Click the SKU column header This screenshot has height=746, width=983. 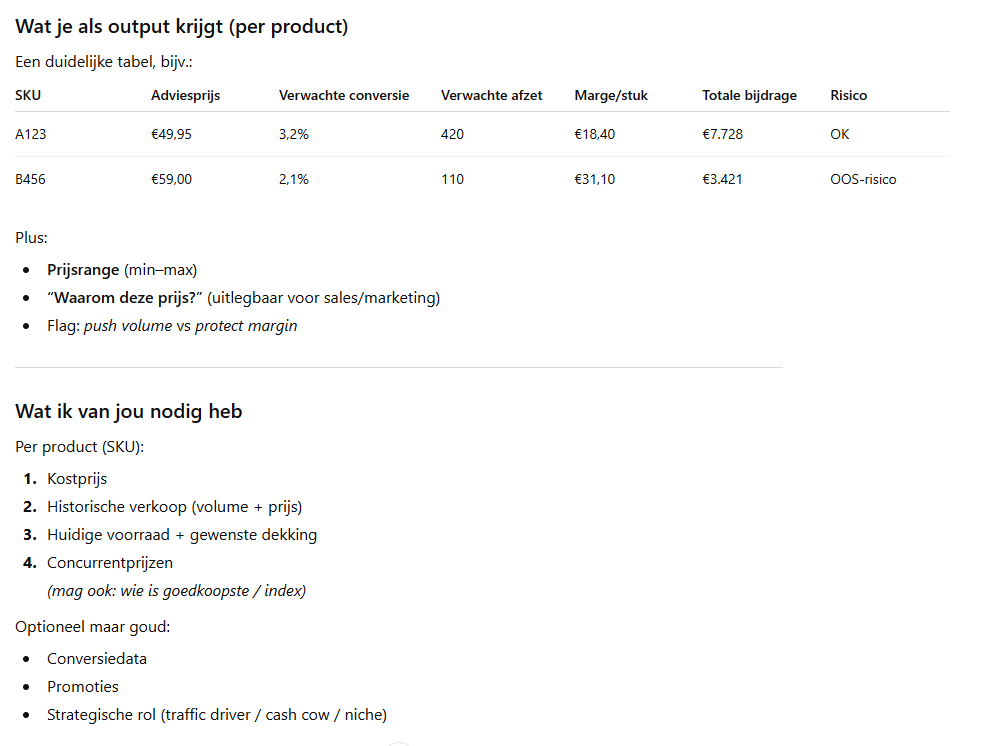tap(28, 96)
